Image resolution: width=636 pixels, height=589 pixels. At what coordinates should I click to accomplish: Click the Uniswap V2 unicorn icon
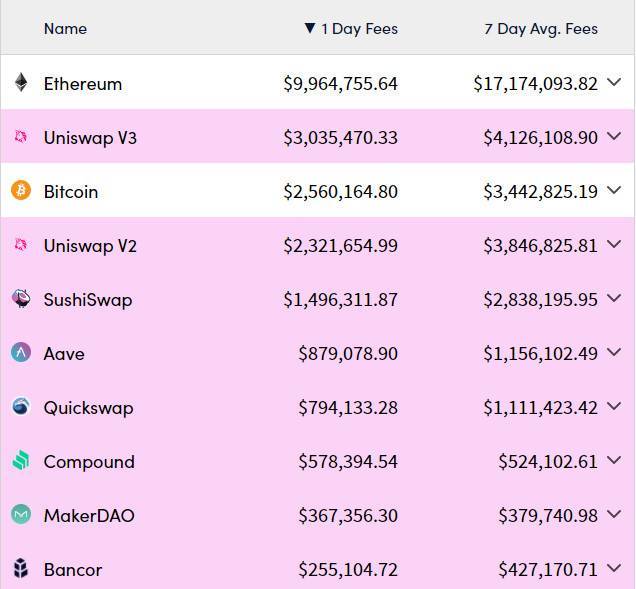(x=21, y=245)
